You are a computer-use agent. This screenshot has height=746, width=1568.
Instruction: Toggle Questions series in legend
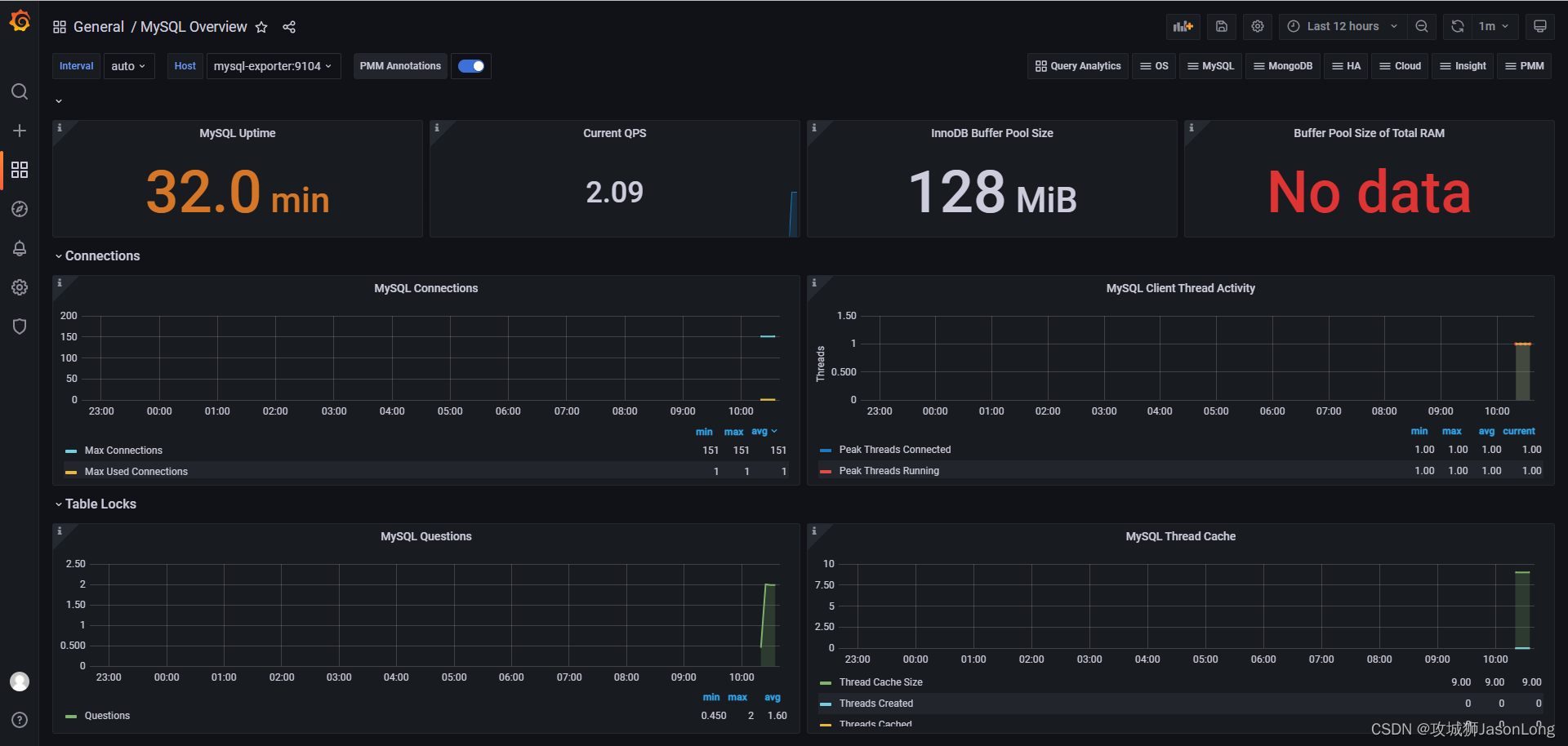click(x=107, y=716)
